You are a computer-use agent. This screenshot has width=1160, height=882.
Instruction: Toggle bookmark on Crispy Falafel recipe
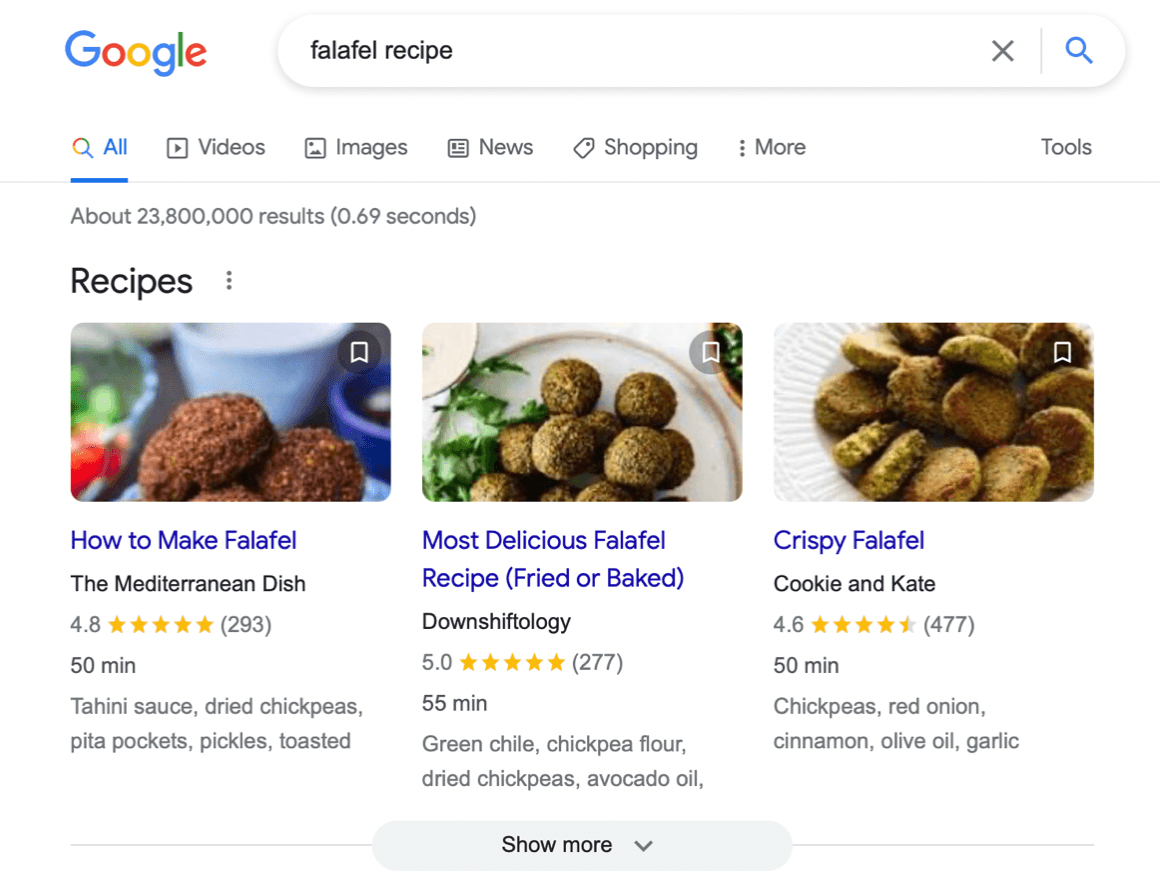1062,352
